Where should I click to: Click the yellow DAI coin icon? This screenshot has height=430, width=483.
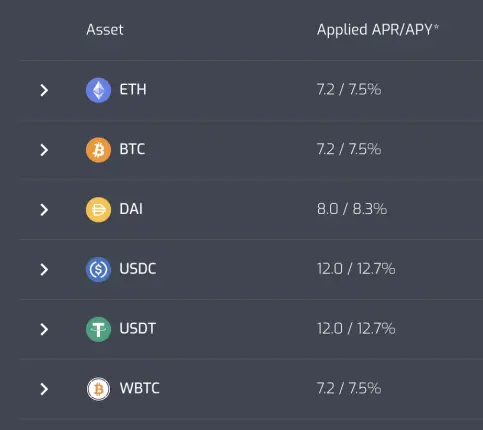coord(98,210)
